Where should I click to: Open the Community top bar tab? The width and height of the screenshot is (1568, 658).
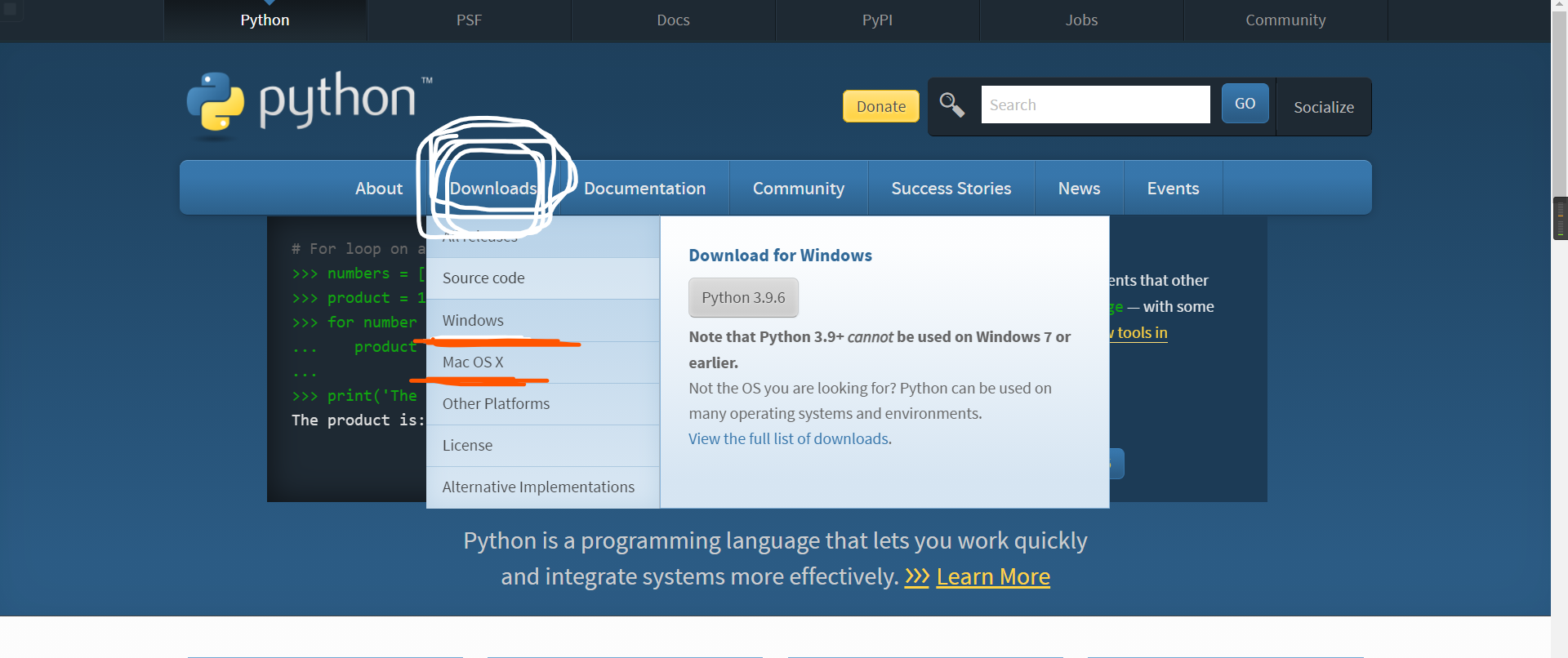coord(1285,20)
